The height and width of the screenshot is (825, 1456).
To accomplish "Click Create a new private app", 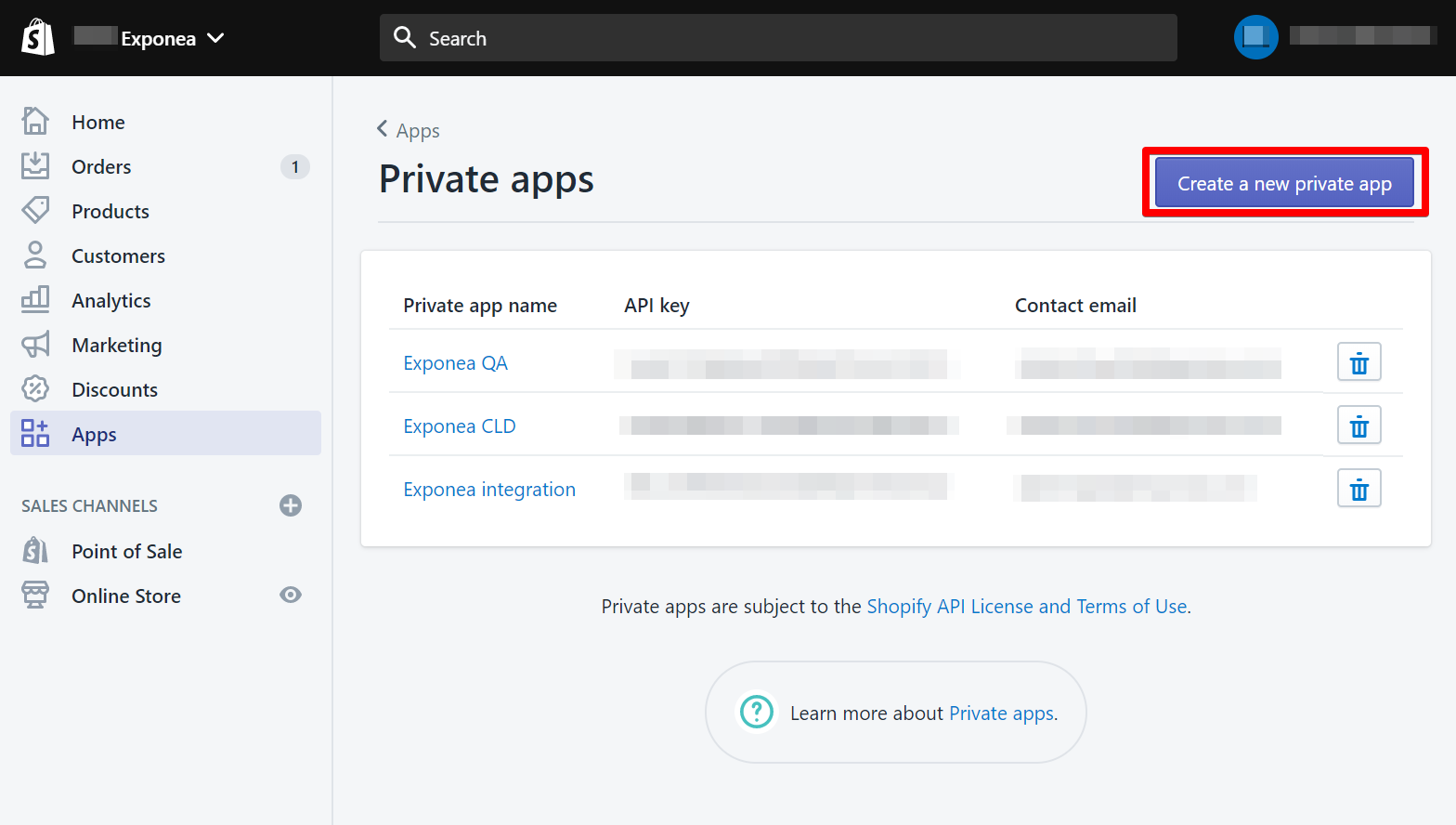I will tap(1284, 183).
